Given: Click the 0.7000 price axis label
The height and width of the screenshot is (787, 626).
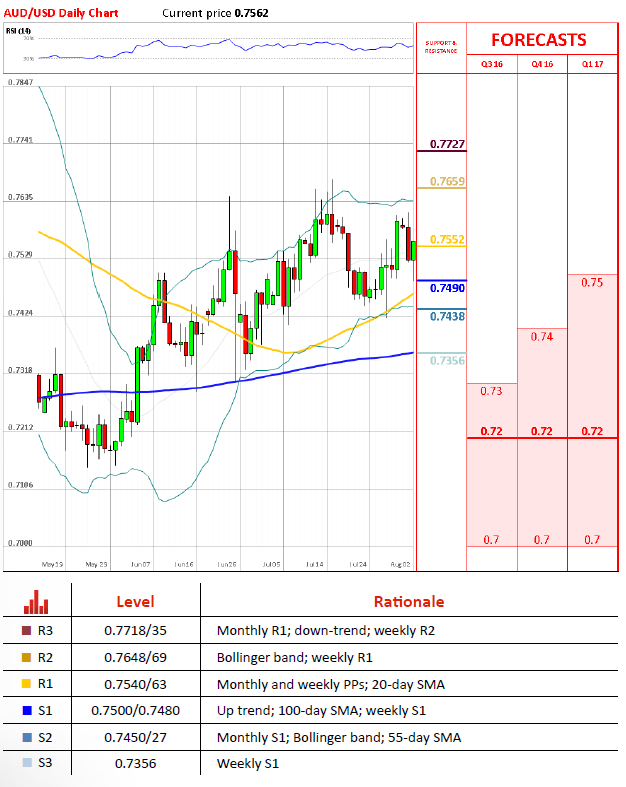Looking at the screenshot, I should [x=21, y=543].
